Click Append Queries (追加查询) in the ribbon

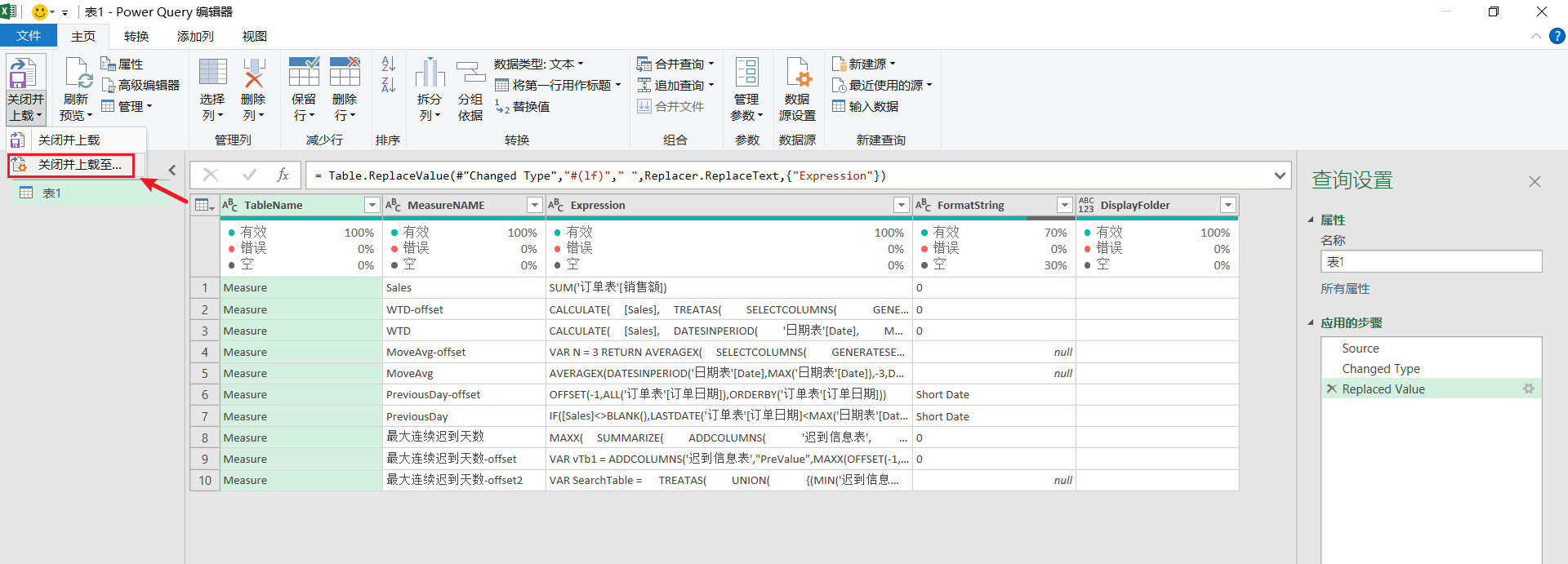click(675, 85)
